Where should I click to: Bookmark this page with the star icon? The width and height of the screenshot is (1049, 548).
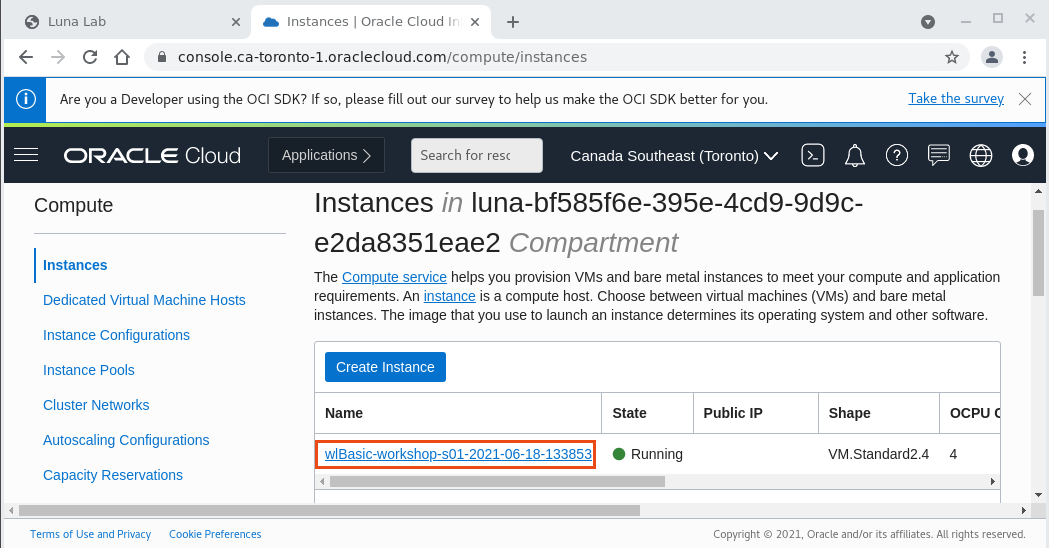point(951,58)
